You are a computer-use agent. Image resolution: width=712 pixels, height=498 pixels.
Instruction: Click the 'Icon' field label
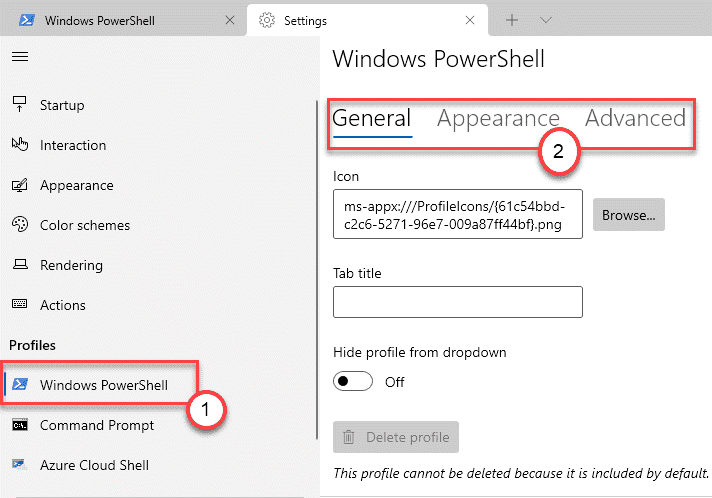point(346,176)
